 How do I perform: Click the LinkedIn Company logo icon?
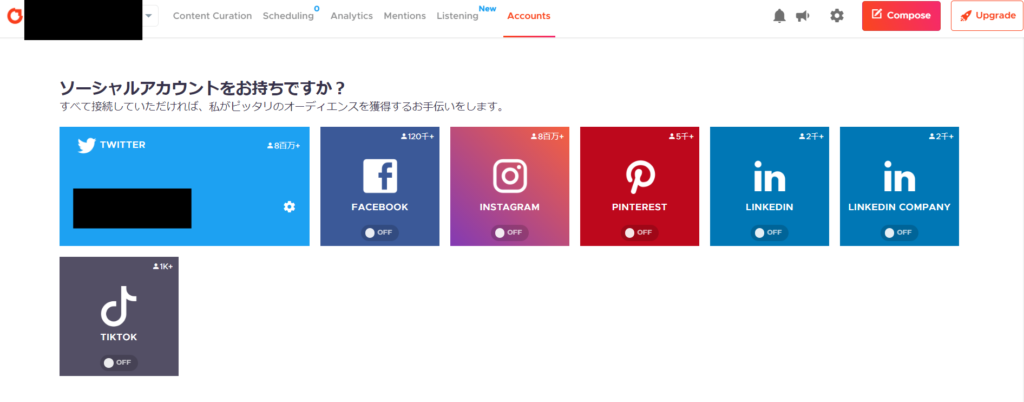click(899, 176)
